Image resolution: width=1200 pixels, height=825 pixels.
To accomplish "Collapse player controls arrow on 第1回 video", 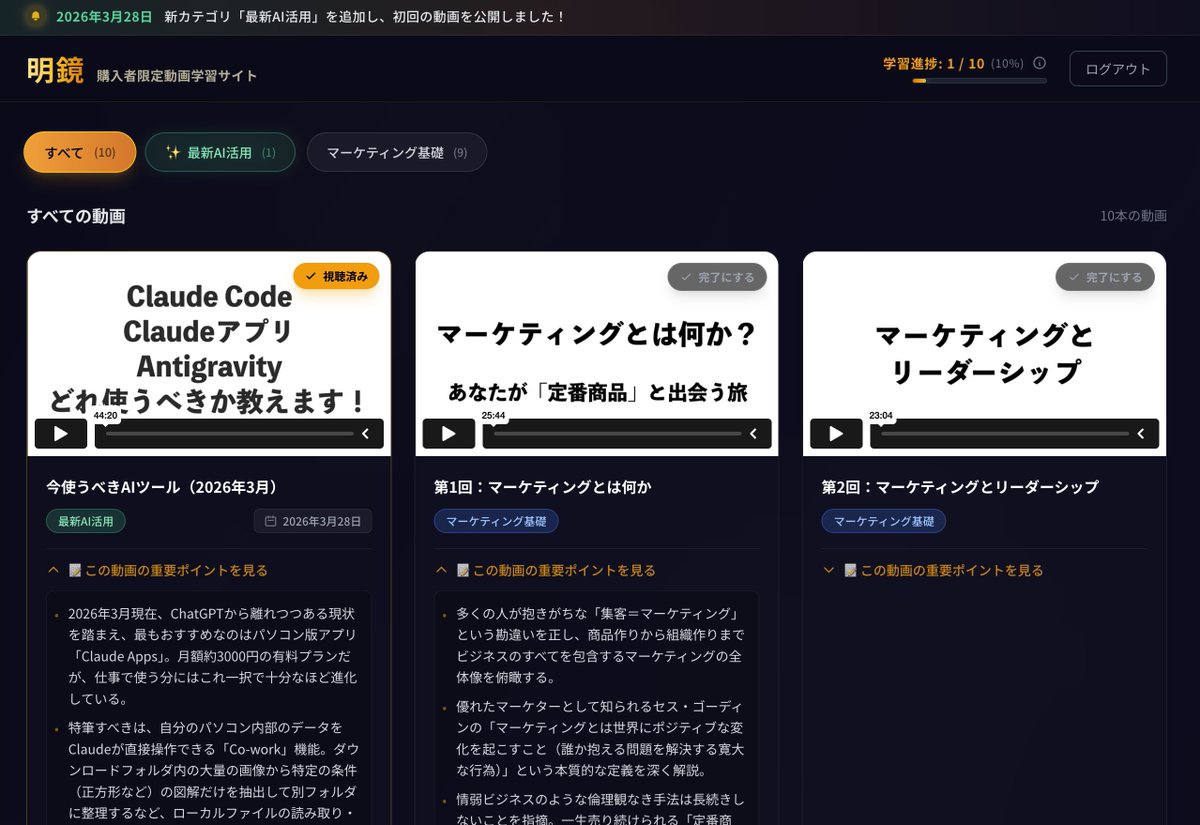I will (x=753, y=433).
